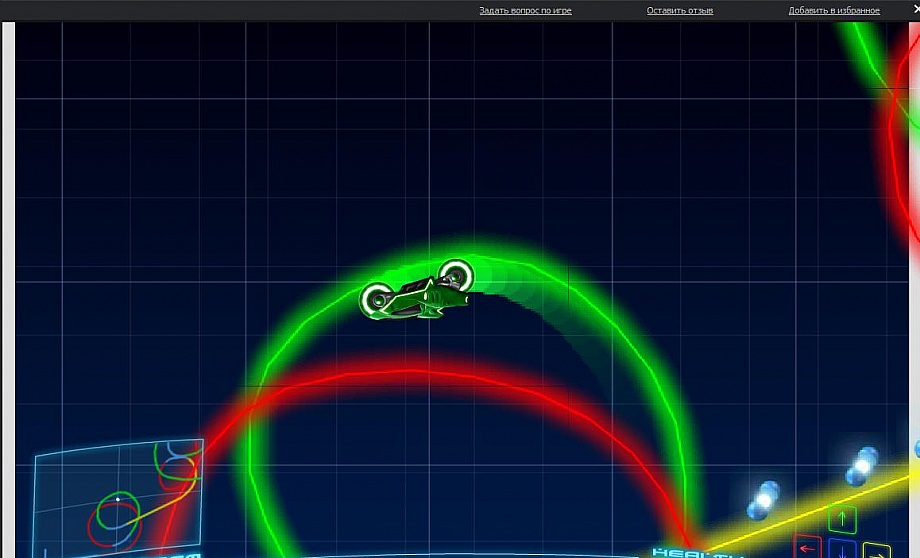Click the blue down arrow key icon
Viewport: 920px width, 558px height.
[x=843, y=549]
